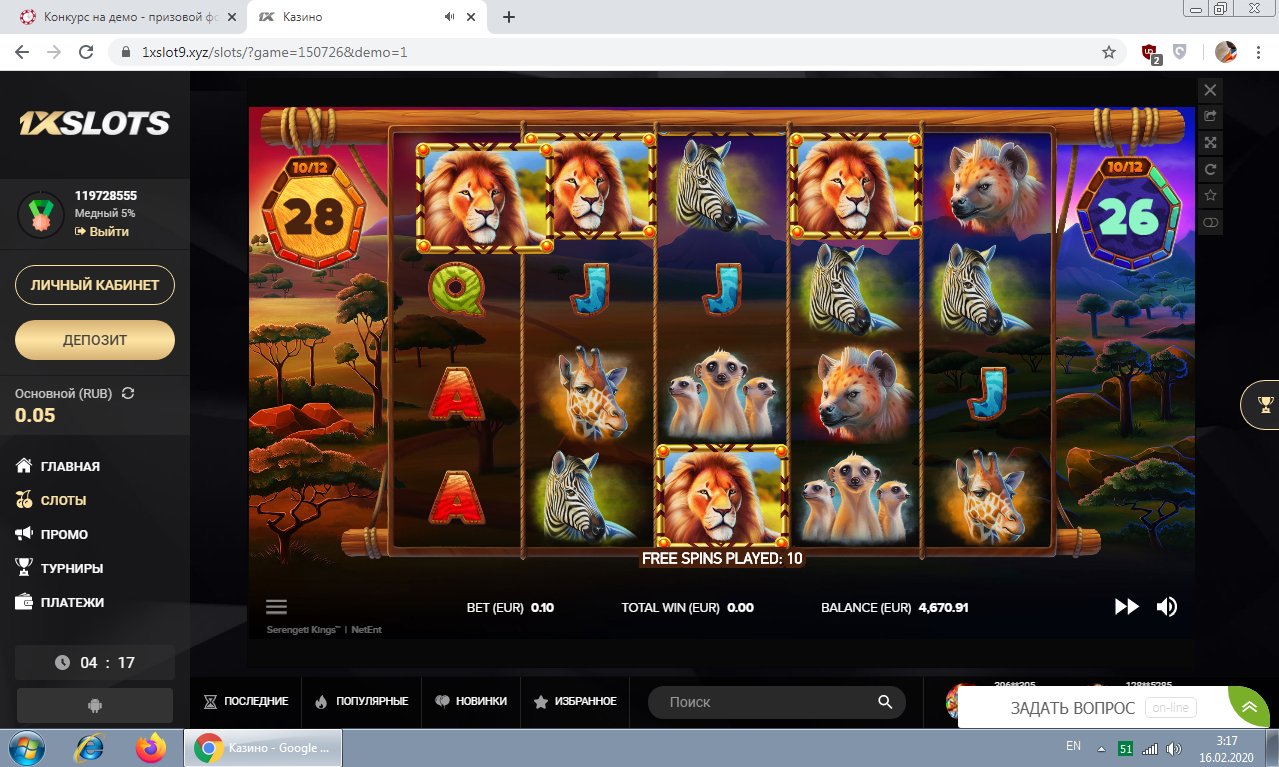
Task: Click the fast-forward quick spin button
Action: click(x=1127, y=606)
